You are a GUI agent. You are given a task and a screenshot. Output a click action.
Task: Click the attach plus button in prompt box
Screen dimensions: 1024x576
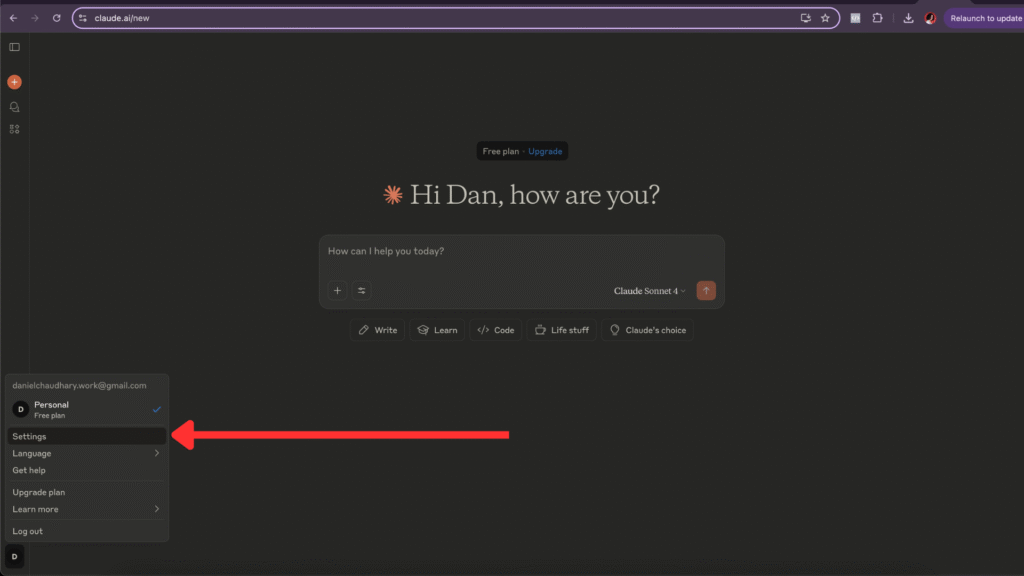click(337, 291)
